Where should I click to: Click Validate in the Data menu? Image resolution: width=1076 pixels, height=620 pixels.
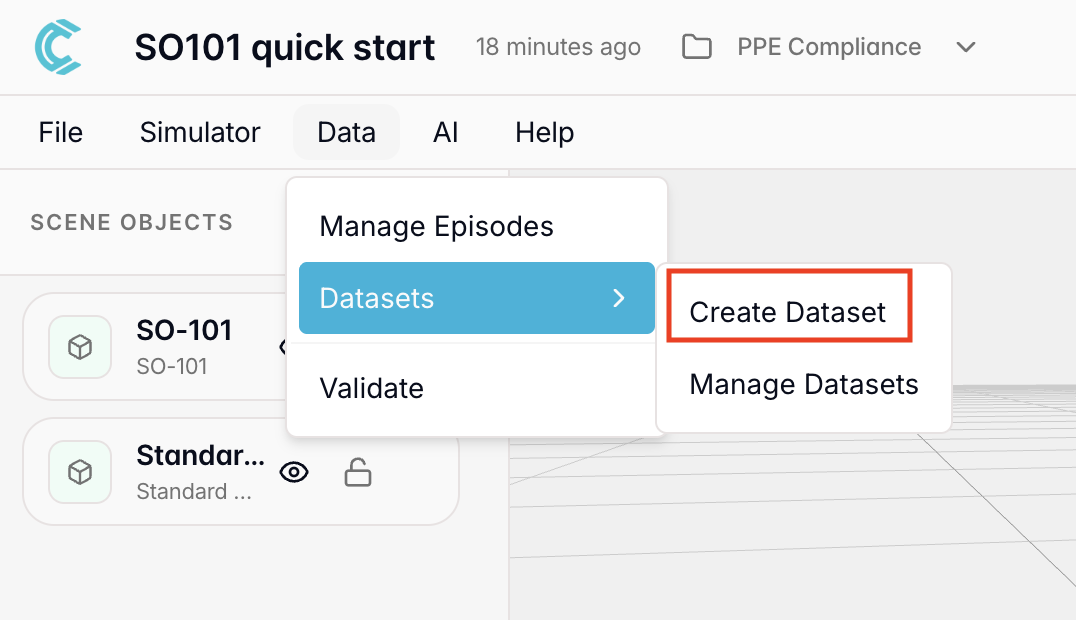[372, 388]
